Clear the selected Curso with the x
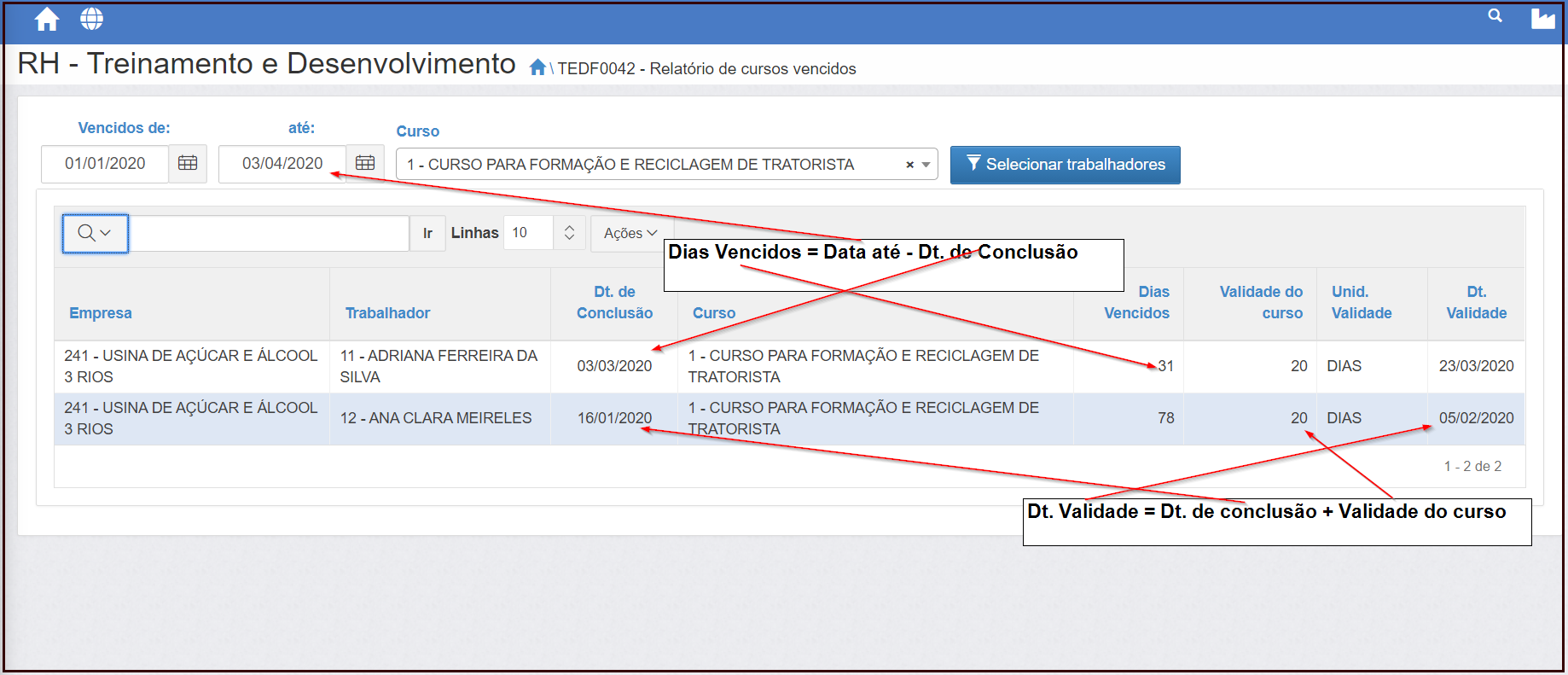 point(909,165)
